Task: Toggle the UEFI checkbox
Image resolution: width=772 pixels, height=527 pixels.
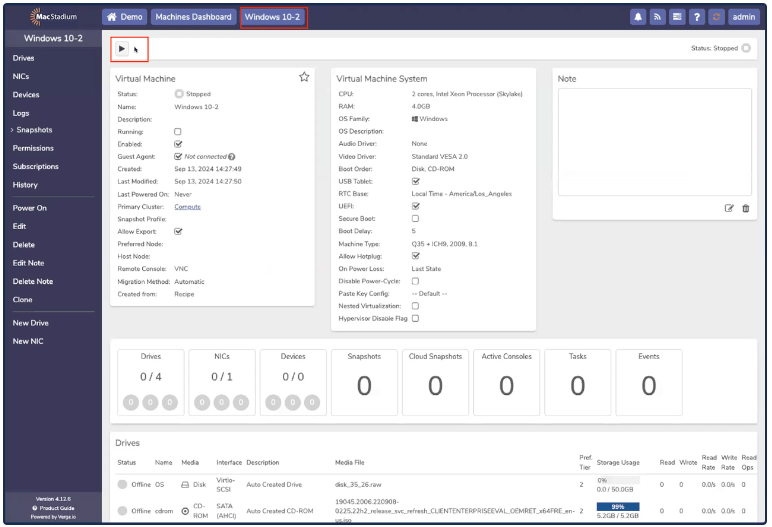Action: [x=416, y=206]
